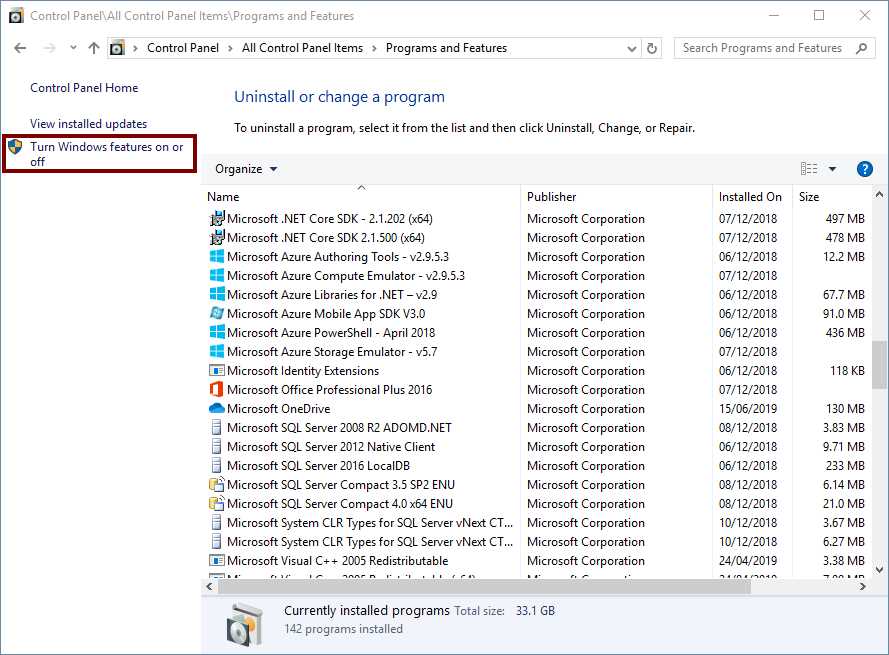Screen dimensions: 889x655
Task: Click the Control Panel icon in the address bar
Action: click(x=118, y=47)
